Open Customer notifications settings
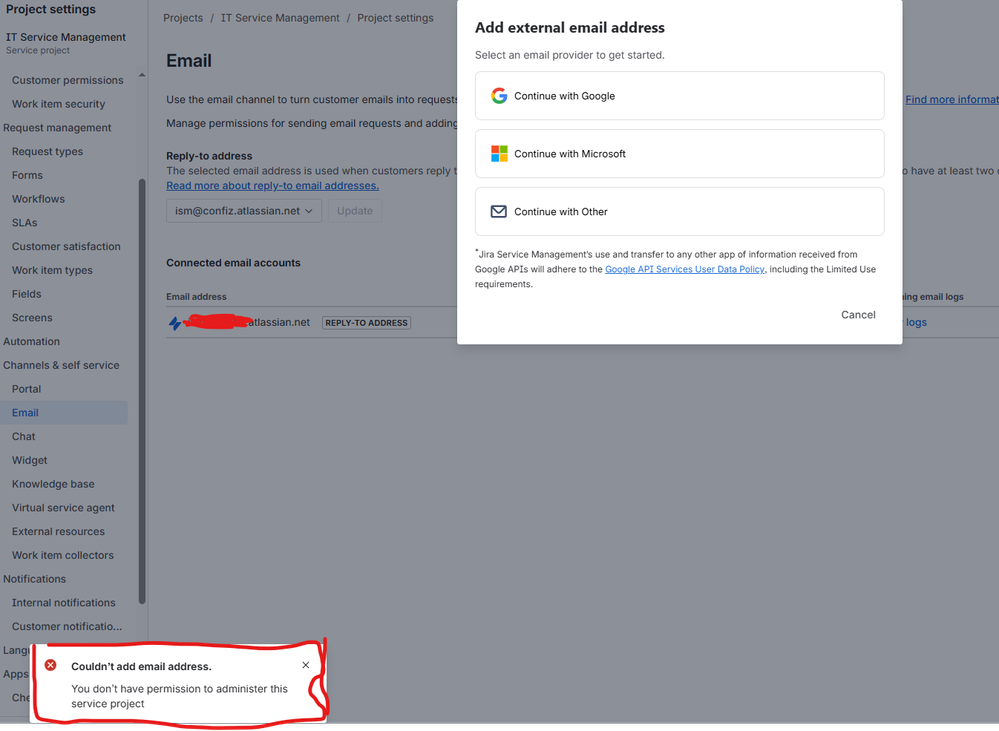The width and height of the screenshot is (999, 731). point(67,626)
